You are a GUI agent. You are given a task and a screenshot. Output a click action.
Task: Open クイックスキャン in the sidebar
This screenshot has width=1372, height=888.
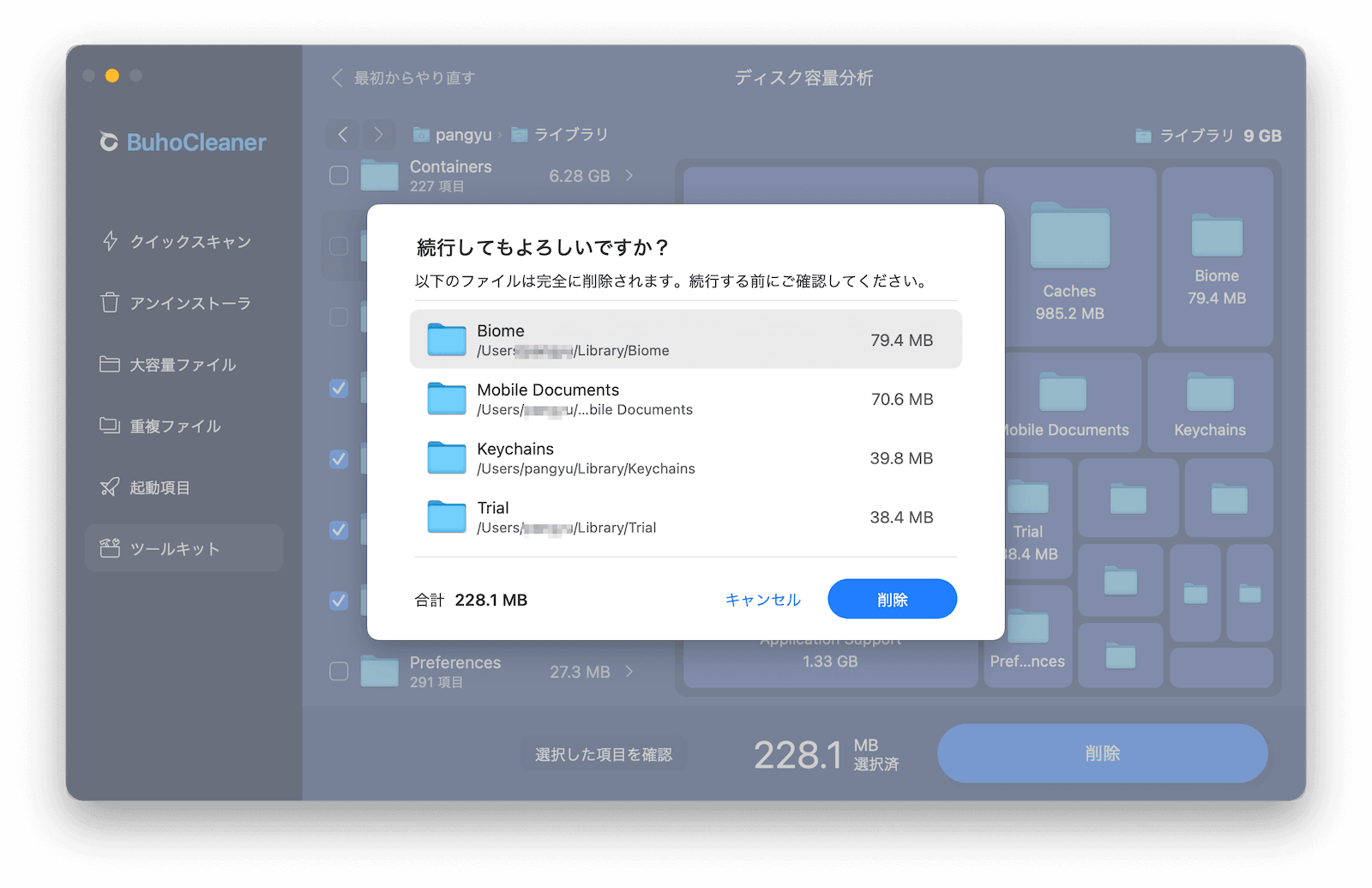pyautogui.click(x=184, y=242)
